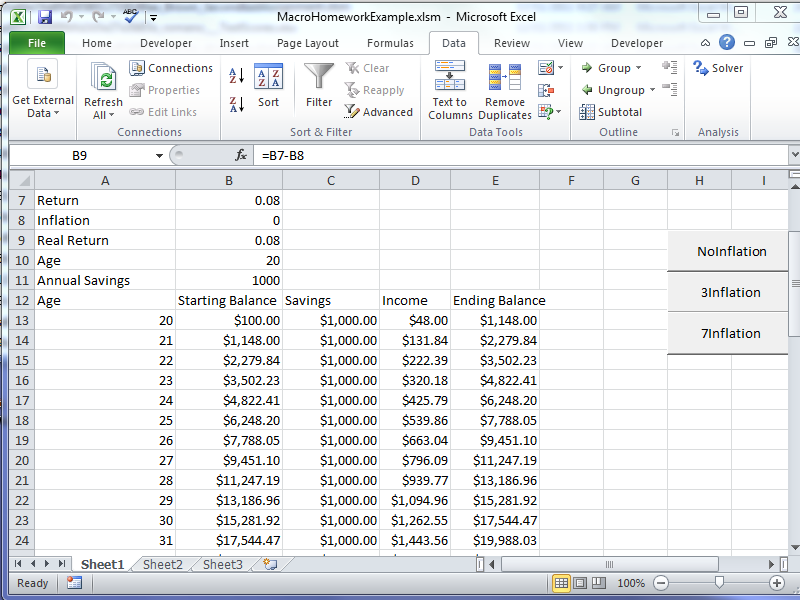Toggle the Filter funnel button
Viewport: 800px width, 600px height.
pos(319,86)
